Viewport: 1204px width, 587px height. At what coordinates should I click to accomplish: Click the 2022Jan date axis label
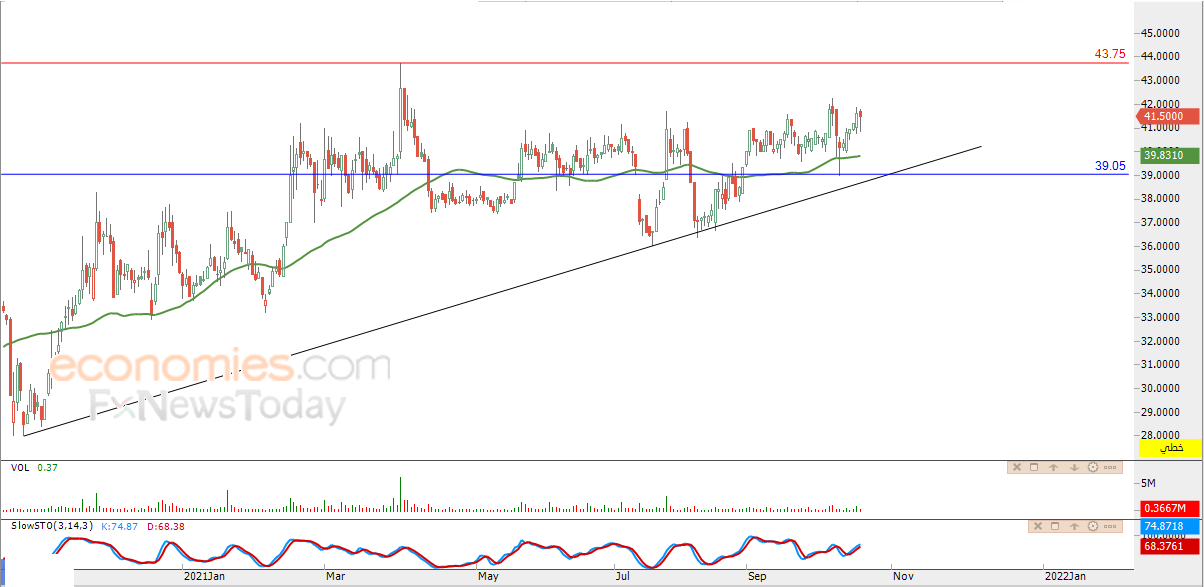pyautogui.click(x=1063, y=576)
